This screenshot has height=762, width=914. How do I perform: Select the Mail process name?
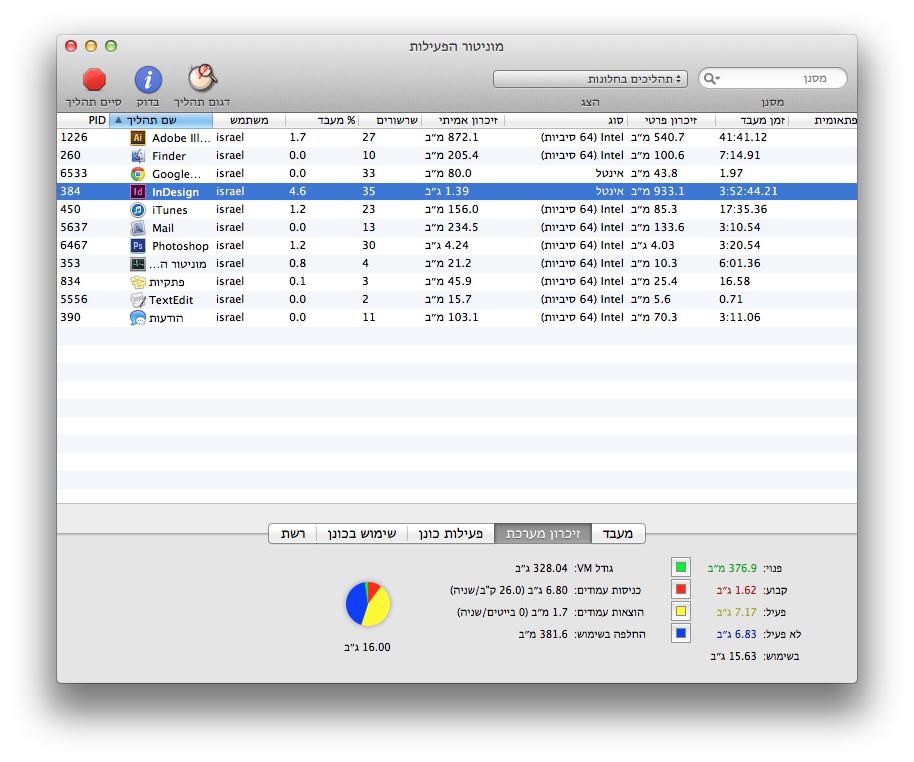coord(163,228)
